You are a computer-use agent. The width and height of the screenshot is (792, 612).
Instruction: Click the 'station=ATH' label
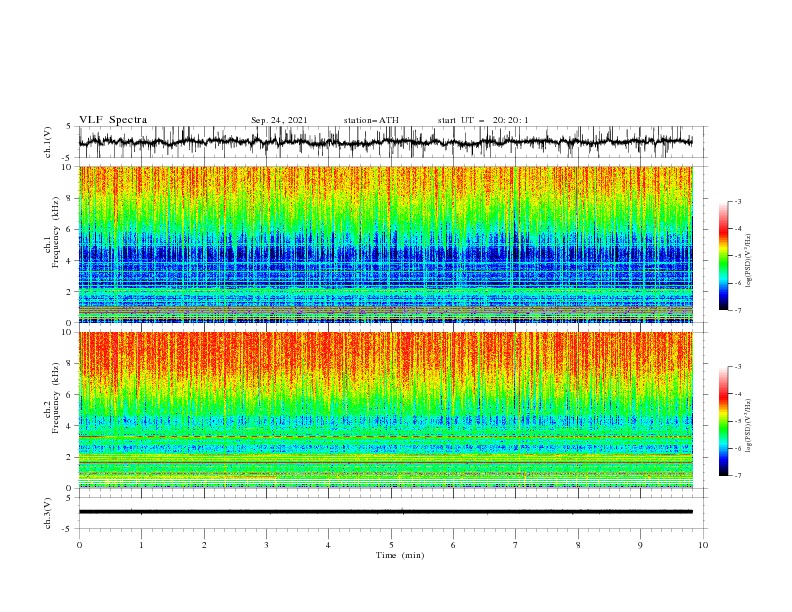[x=371, y=120]
